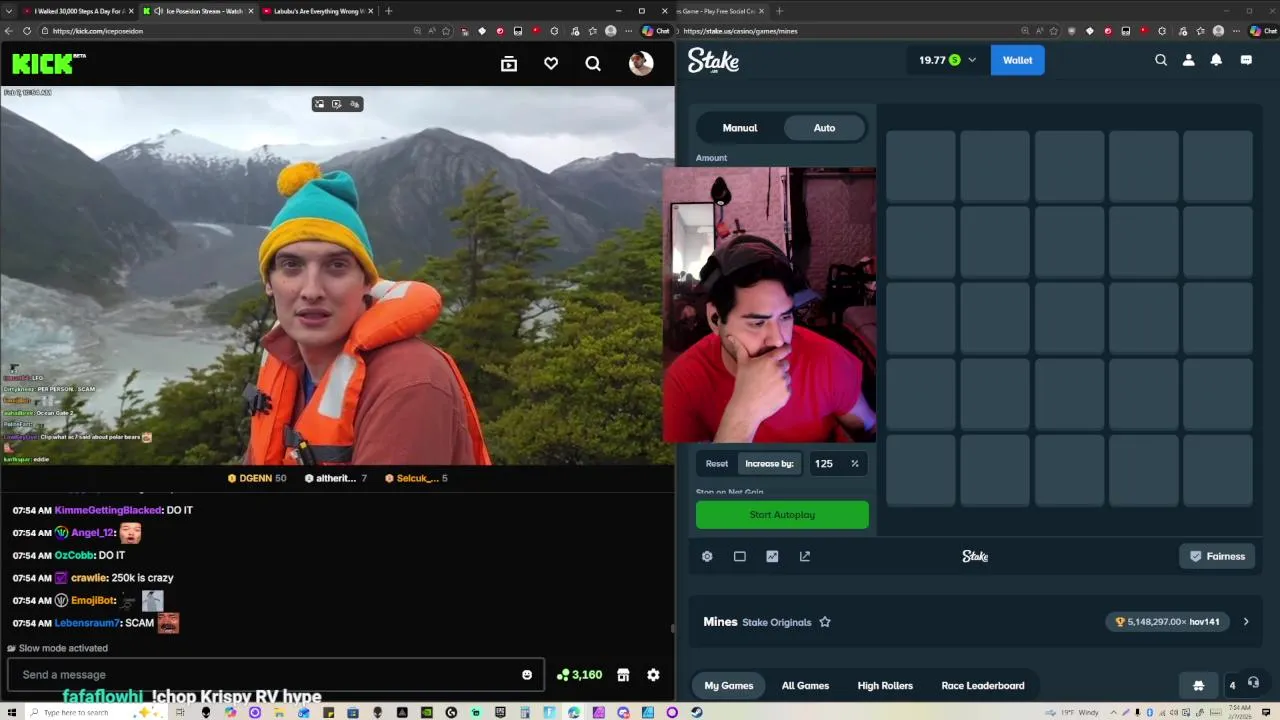Open Kick channel shop icon

pyautogui.click(x=623, y=675)
